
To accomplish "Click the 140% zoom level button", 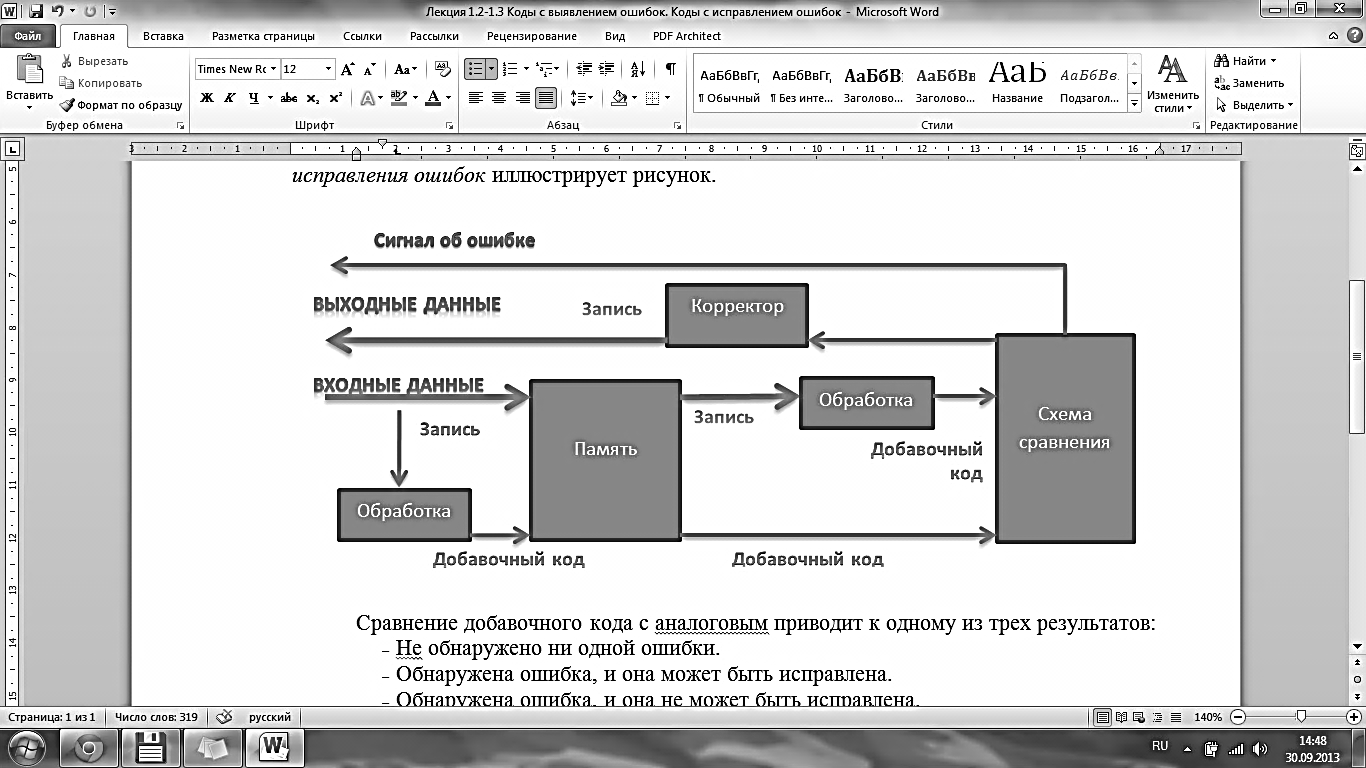I will pos(1208,717).
